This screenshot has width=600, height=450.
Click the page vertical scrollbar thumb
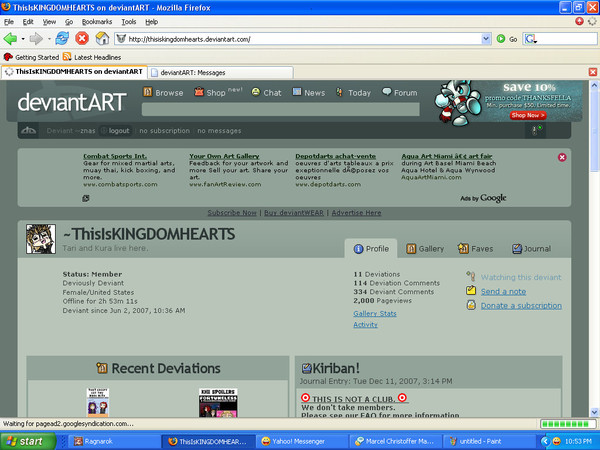[x=594, y=131]
